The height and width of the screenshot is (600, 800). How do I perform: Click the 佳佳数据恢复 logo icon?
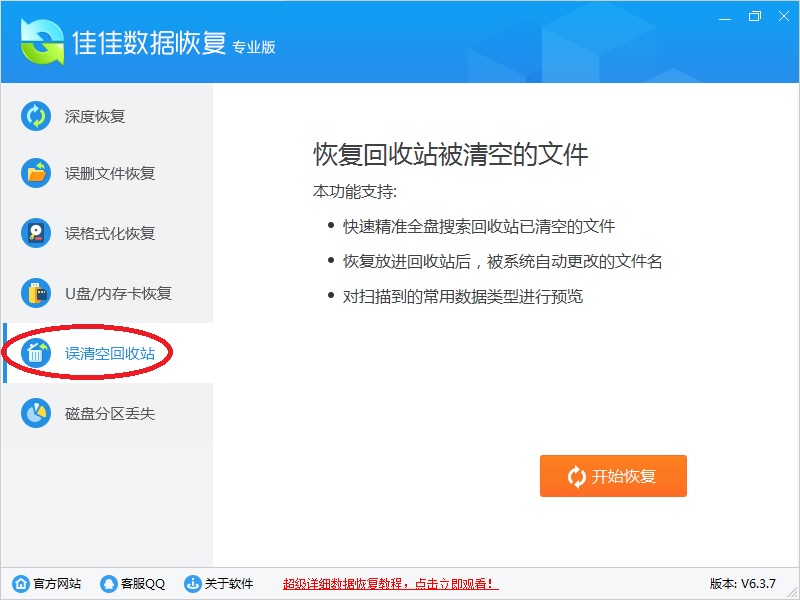tap(42, 42)
